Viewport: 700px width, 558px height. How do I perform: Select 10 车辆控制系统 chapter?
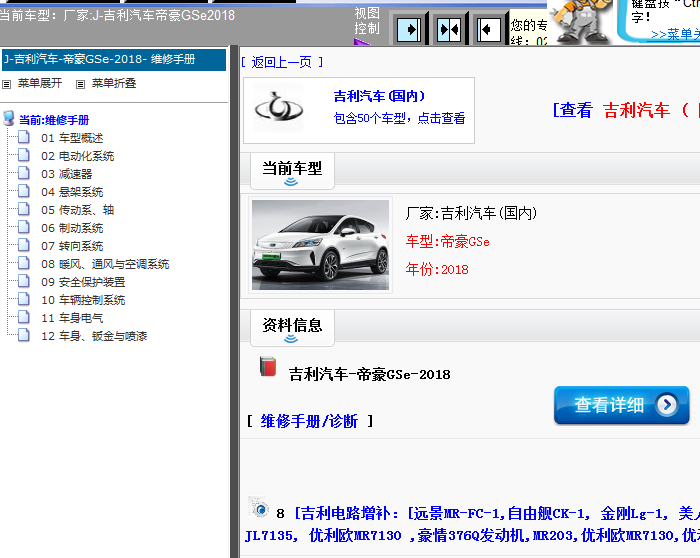pyautogui.click(x=83, y=300)
